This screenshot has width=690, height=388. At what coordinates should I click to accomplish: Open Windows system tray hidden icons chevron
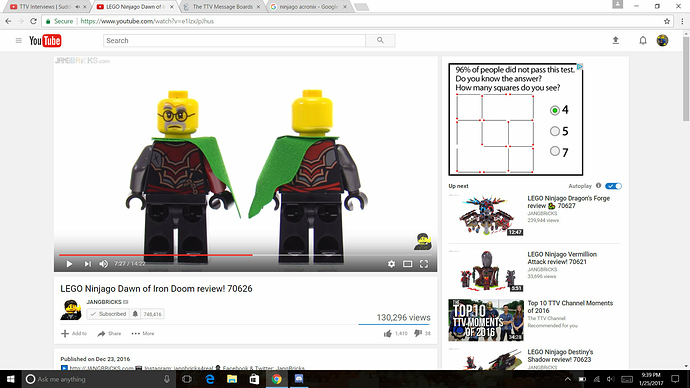click(x=568, y=379)
